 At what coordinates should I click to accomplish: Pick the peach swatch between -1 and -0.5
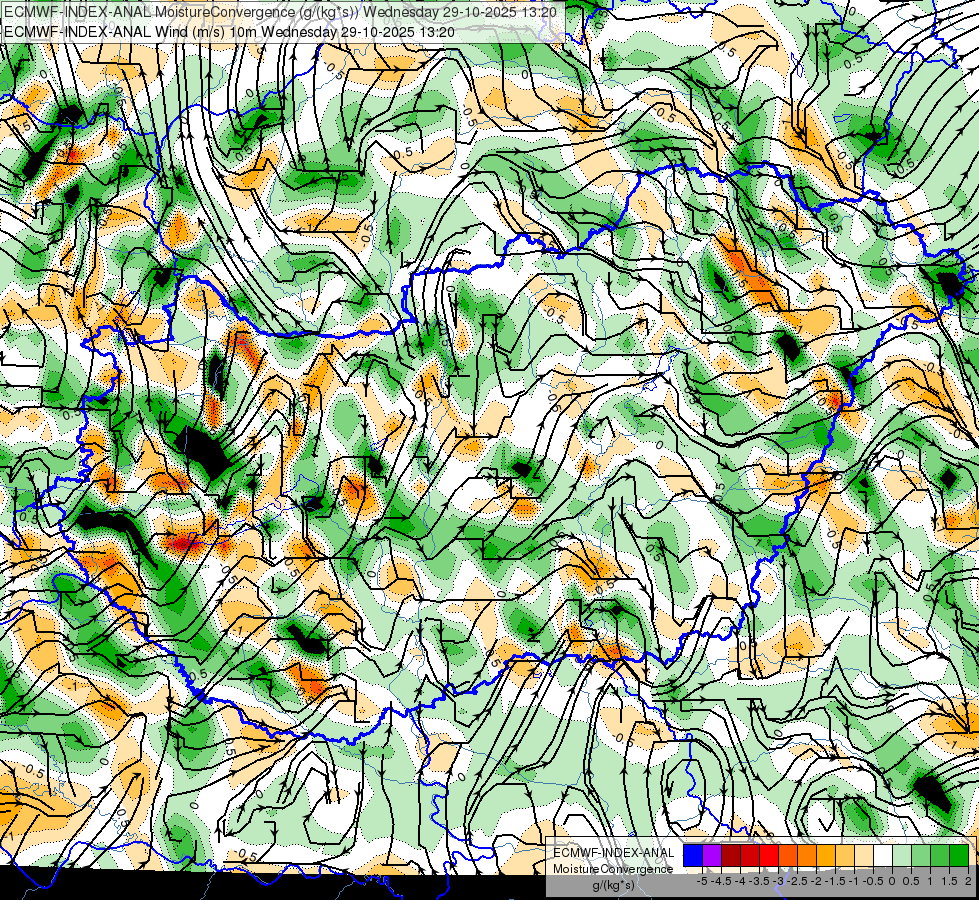864,855
